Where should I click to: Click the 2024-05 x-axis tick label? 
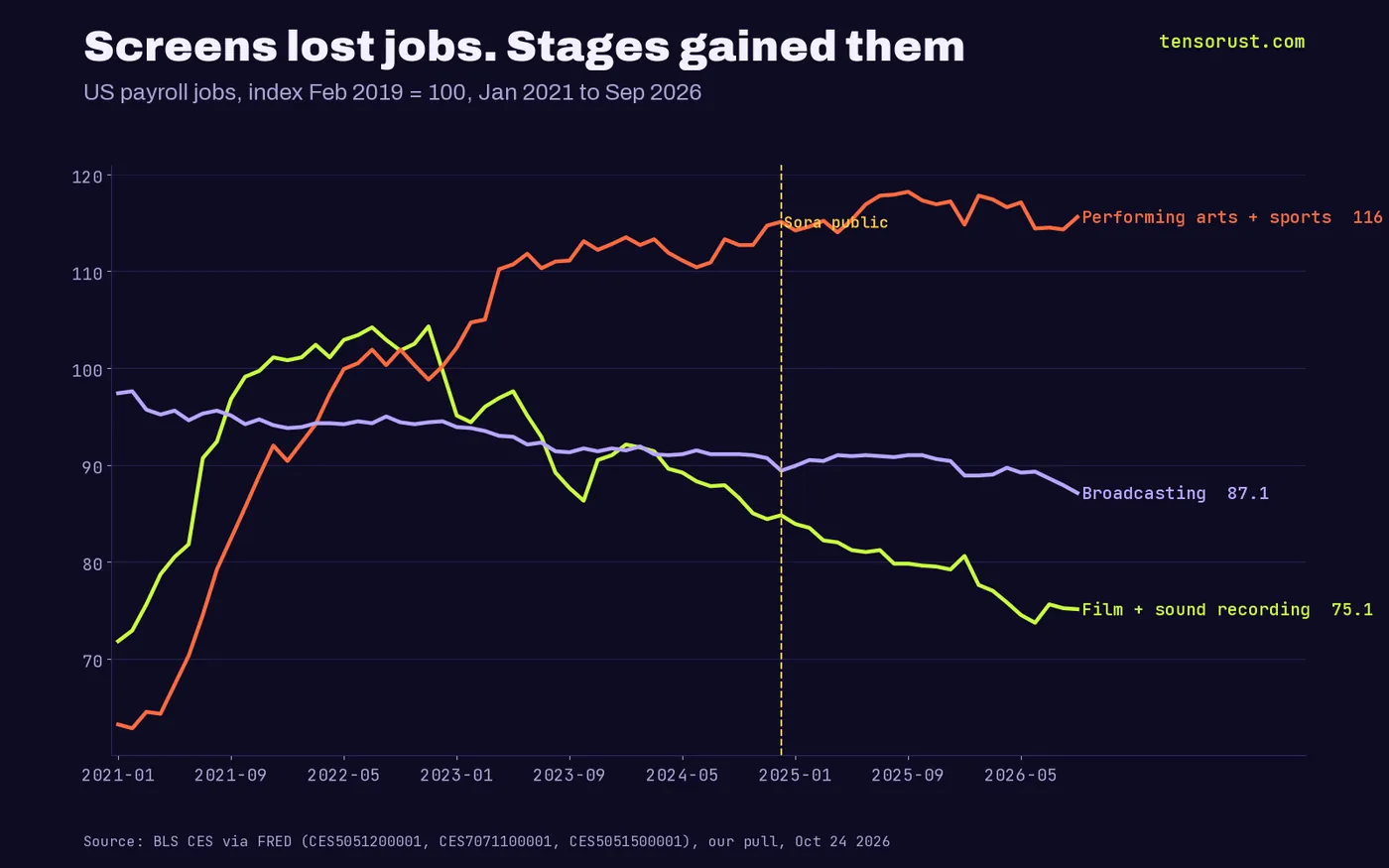682,776
